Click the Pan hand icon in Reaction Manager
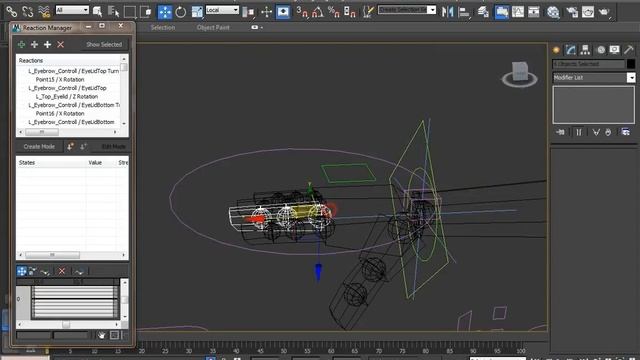This screenshot has width=640, height=360. click(x=101, y=335)
